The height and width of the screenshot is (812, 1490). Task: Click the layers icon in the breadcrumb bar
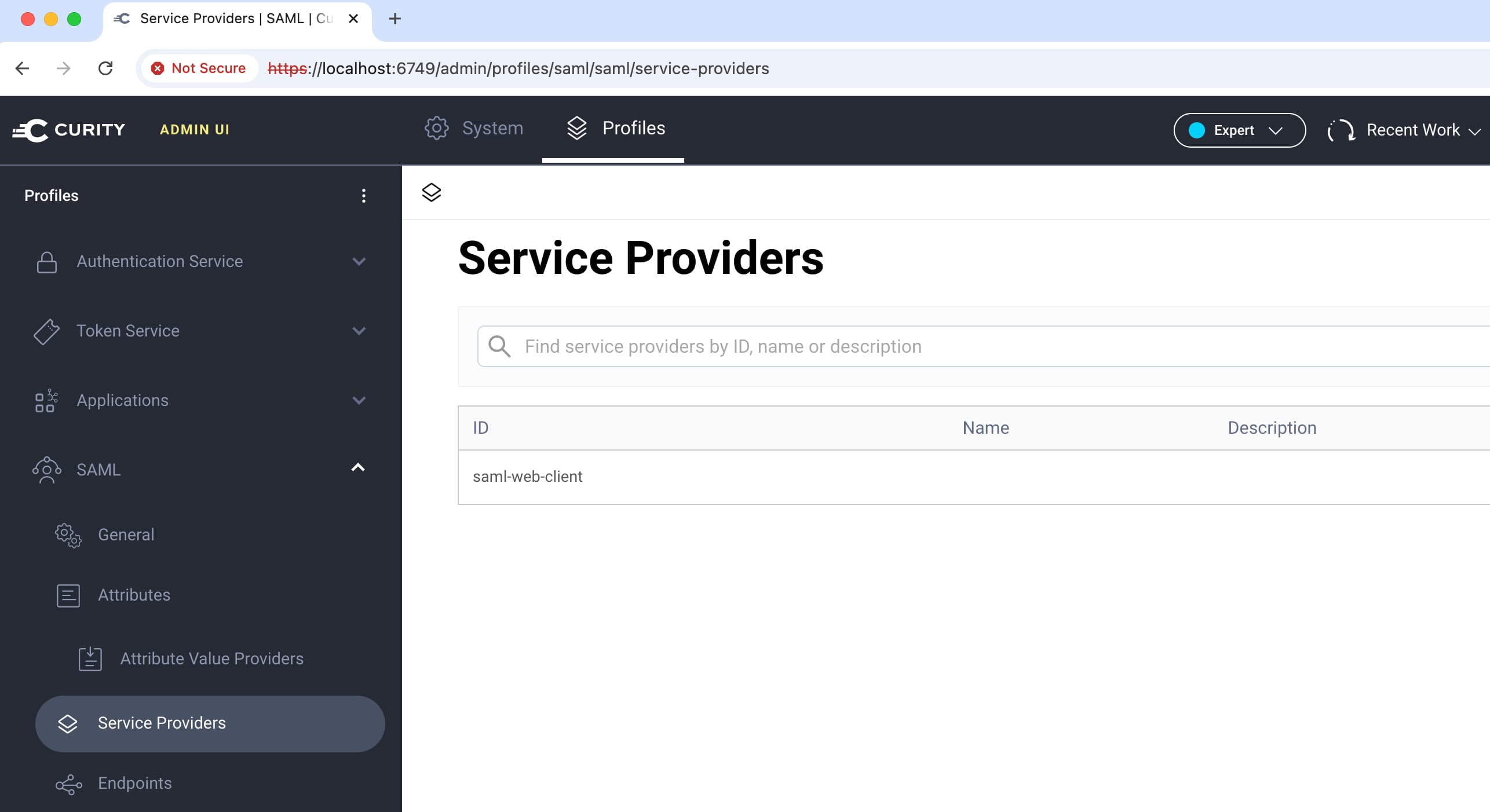[432, 192]
